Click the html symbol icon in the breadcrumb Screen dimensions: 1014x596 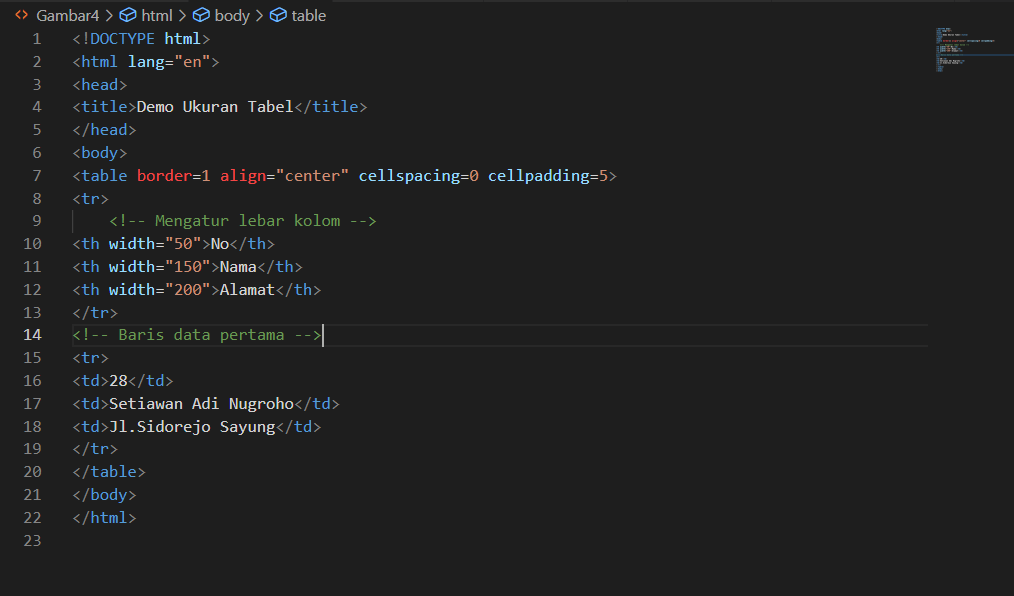pyautogui.click(x=126, y=15)
